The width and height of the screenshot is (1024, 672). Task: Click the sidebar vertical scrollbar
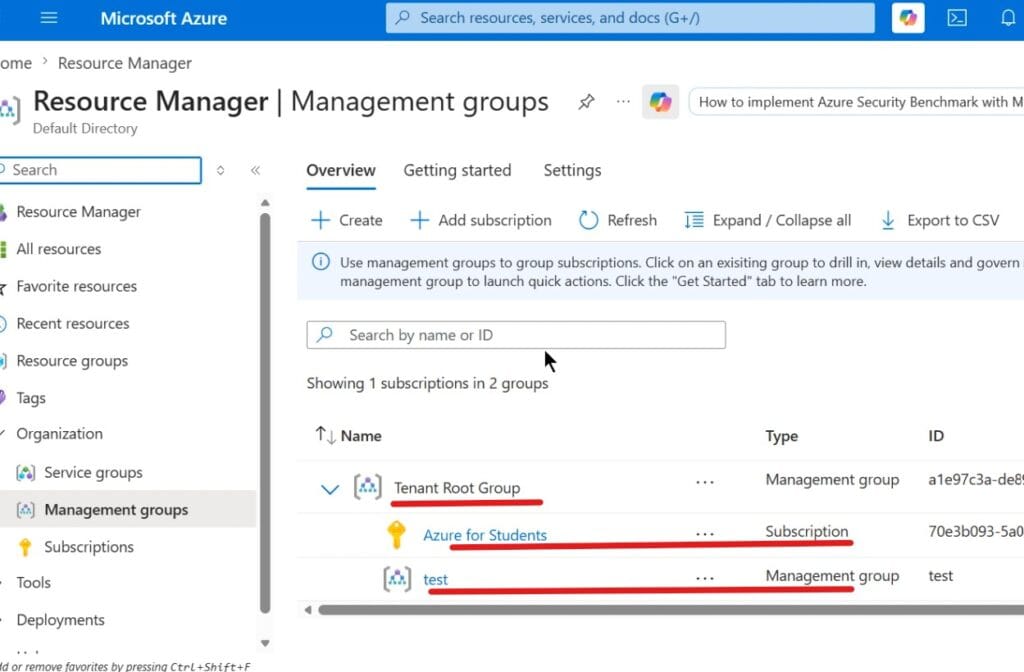tap(264, 413)
